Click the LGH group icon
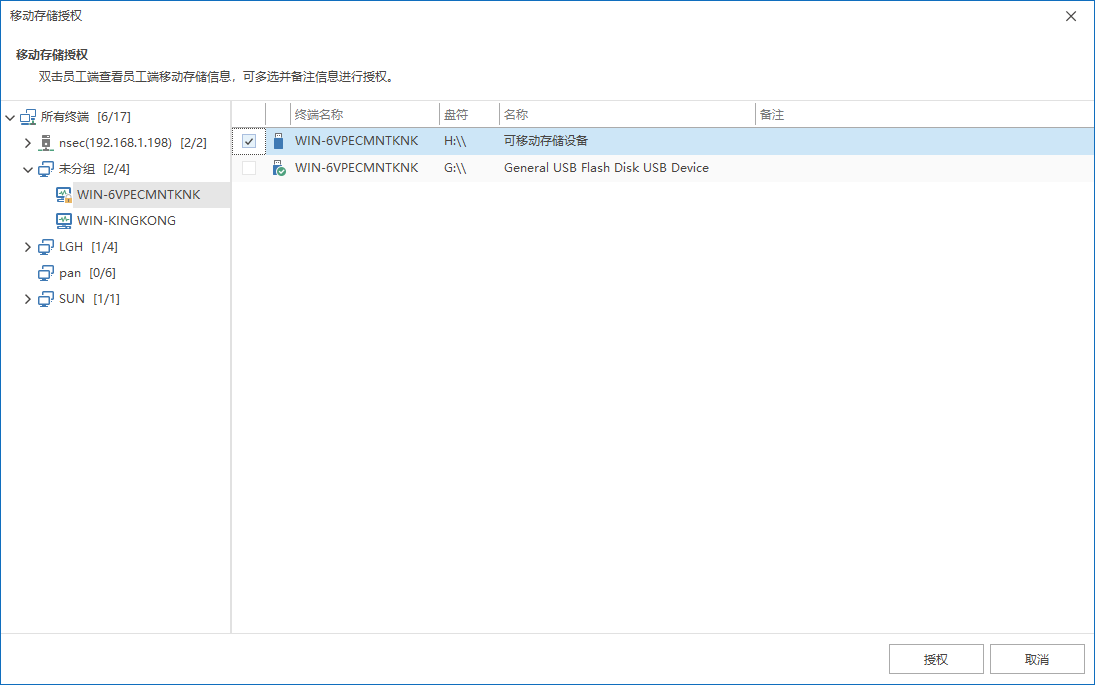 pyautogui.click(x=46, y=246)
